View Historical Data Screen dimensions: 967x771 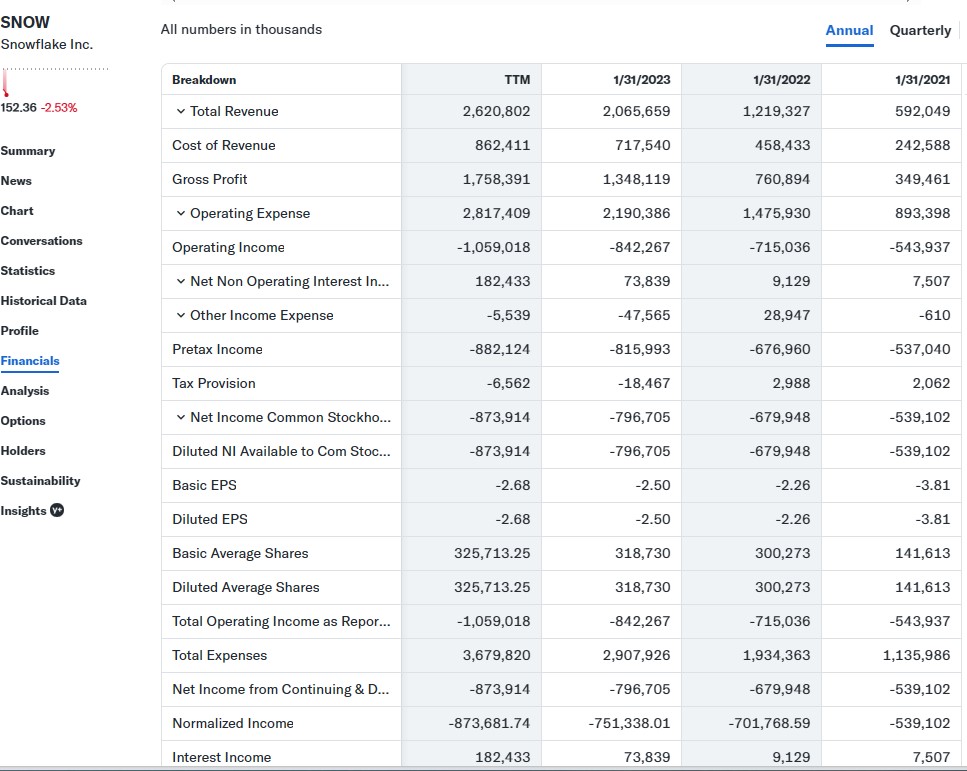(x=44, y=301)
